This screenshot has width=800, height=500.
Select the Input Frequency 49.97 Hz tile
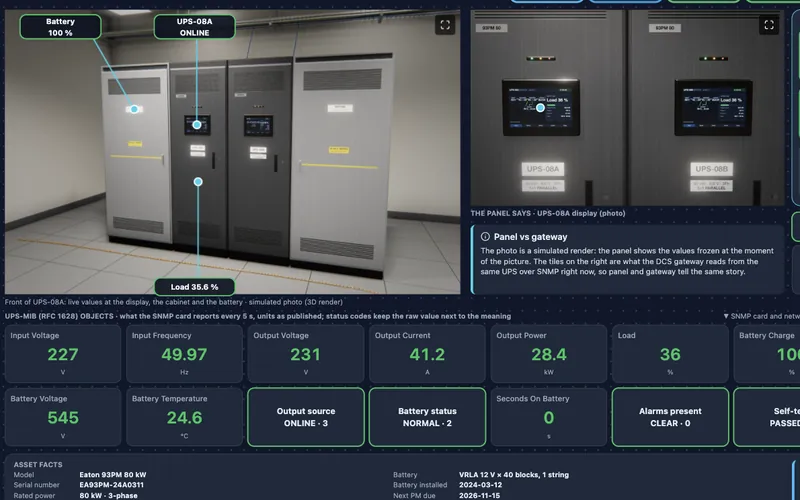point(184,354)
